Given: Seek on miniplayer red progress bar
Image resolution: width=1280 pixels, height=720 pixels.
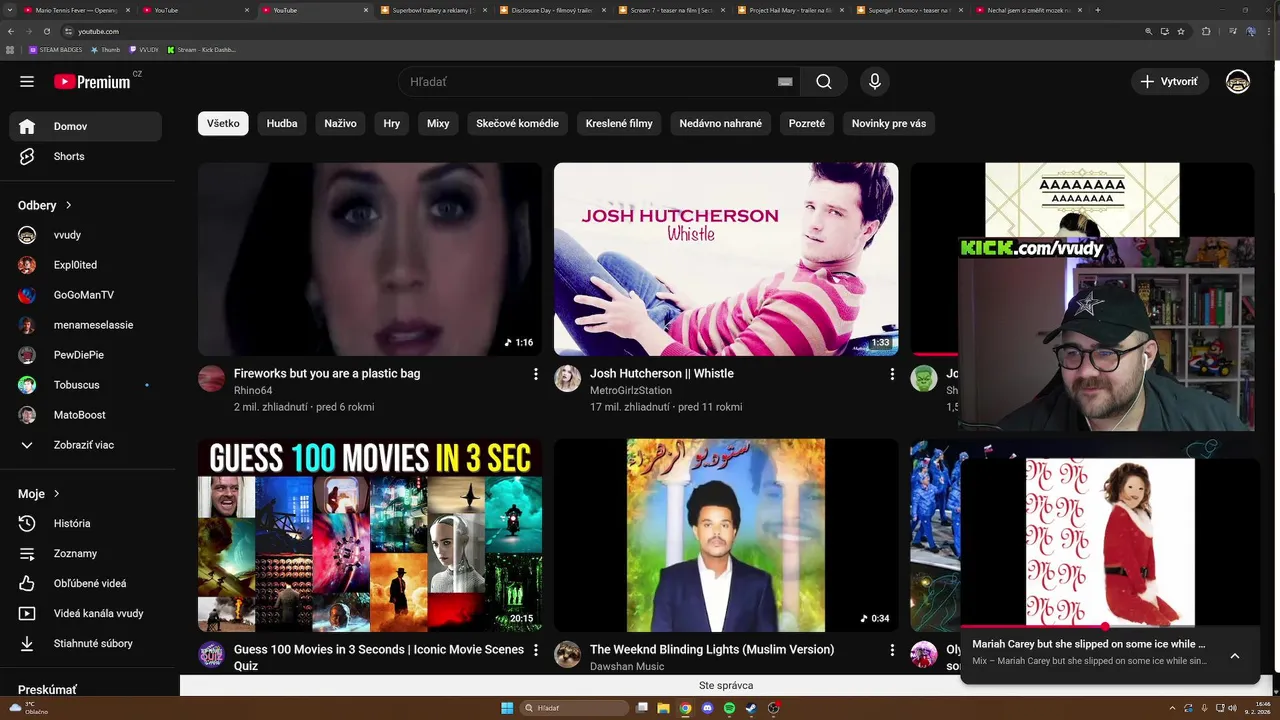Looking at the screenshot, I should (x=1110, y=627).
